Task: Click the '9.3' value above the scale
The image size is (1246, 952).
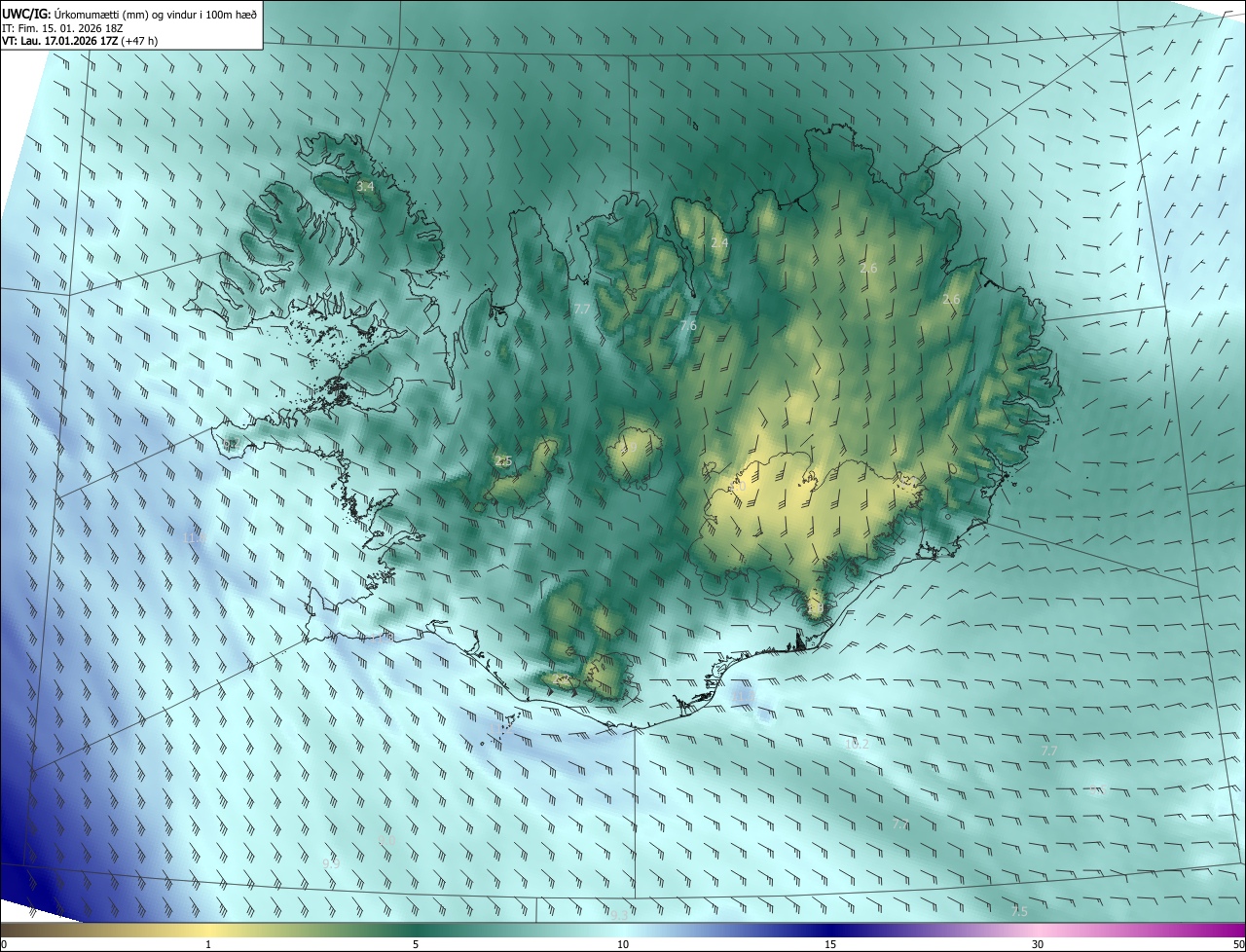Action: pyautogui.click(x=619, y=915)
